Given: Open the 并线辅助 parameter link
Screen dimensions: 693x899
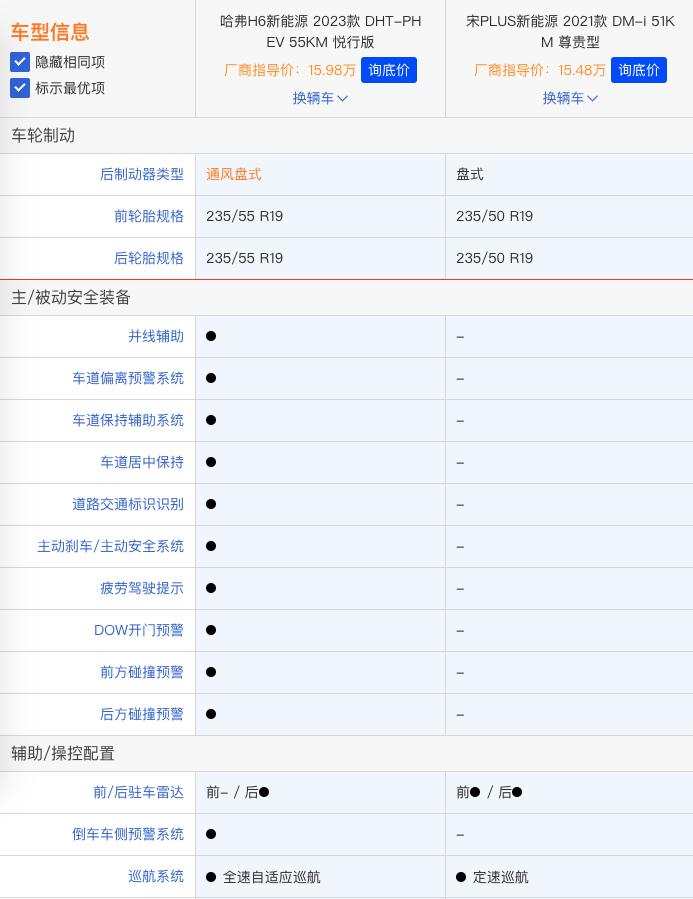Looking at the screenshot, I should (156, 336).
